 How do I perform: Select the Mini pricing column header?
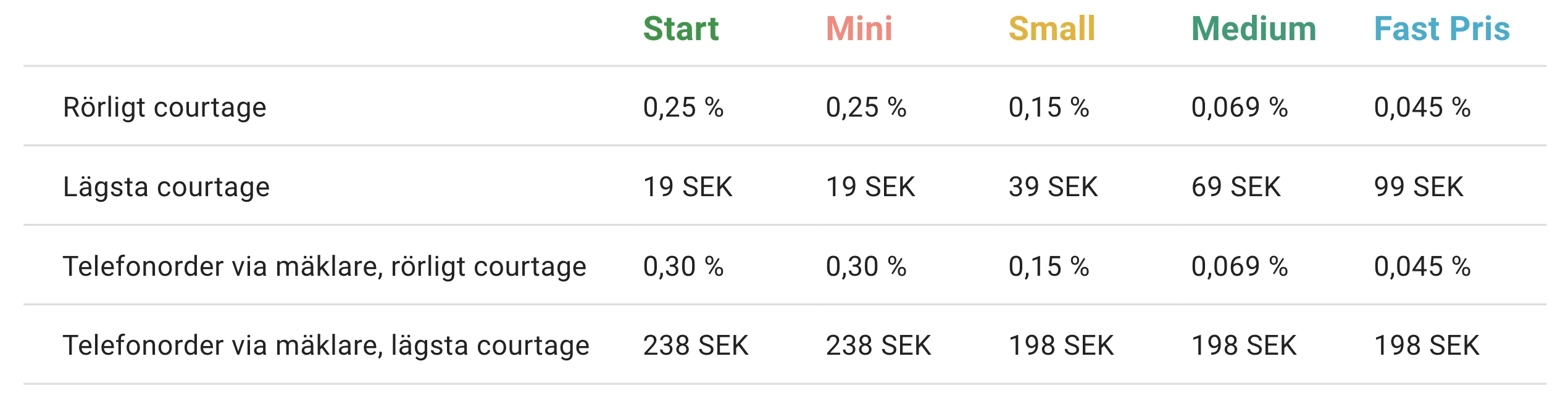[859, 29]
